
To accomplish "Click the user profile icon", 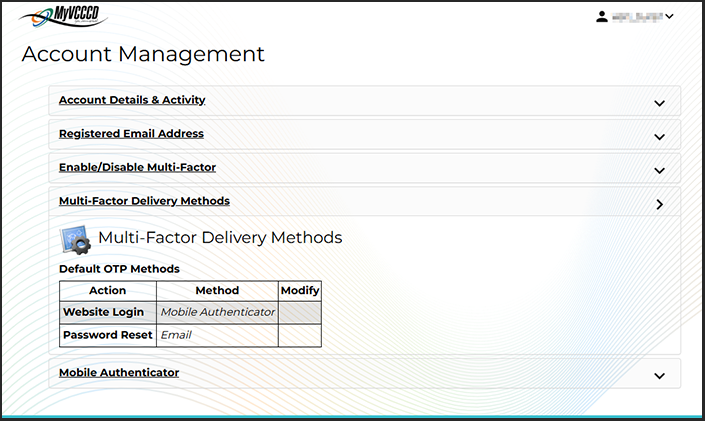I will click(602, 17).
